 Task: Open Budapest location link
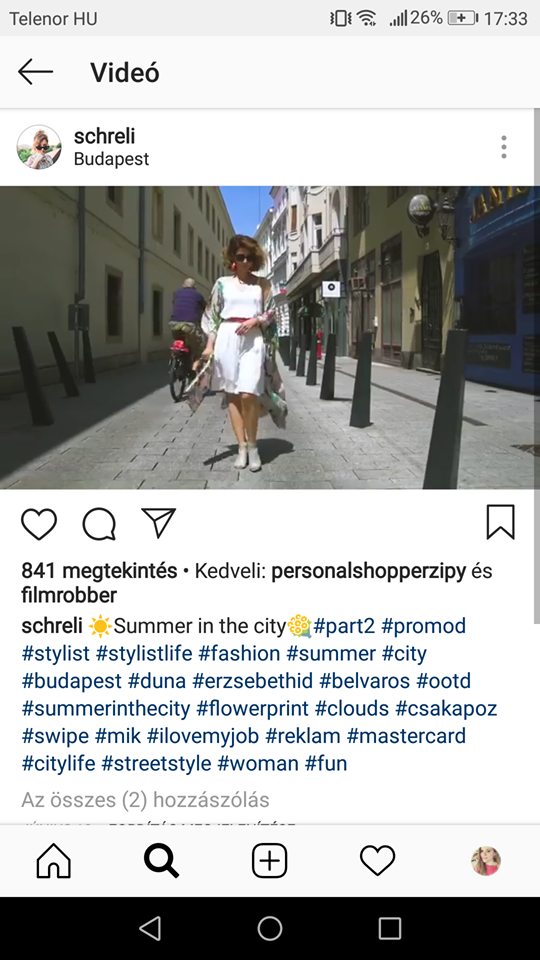coord(111,159)
